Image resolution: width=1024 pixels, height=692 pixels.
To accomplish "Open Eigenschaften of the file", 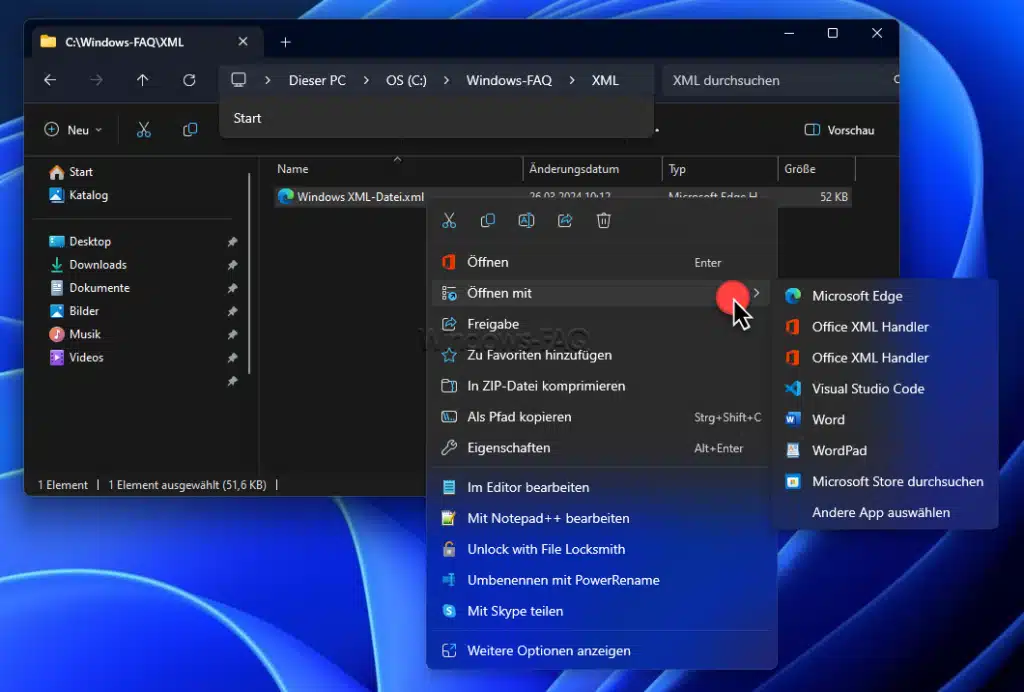I will [601, 448].
